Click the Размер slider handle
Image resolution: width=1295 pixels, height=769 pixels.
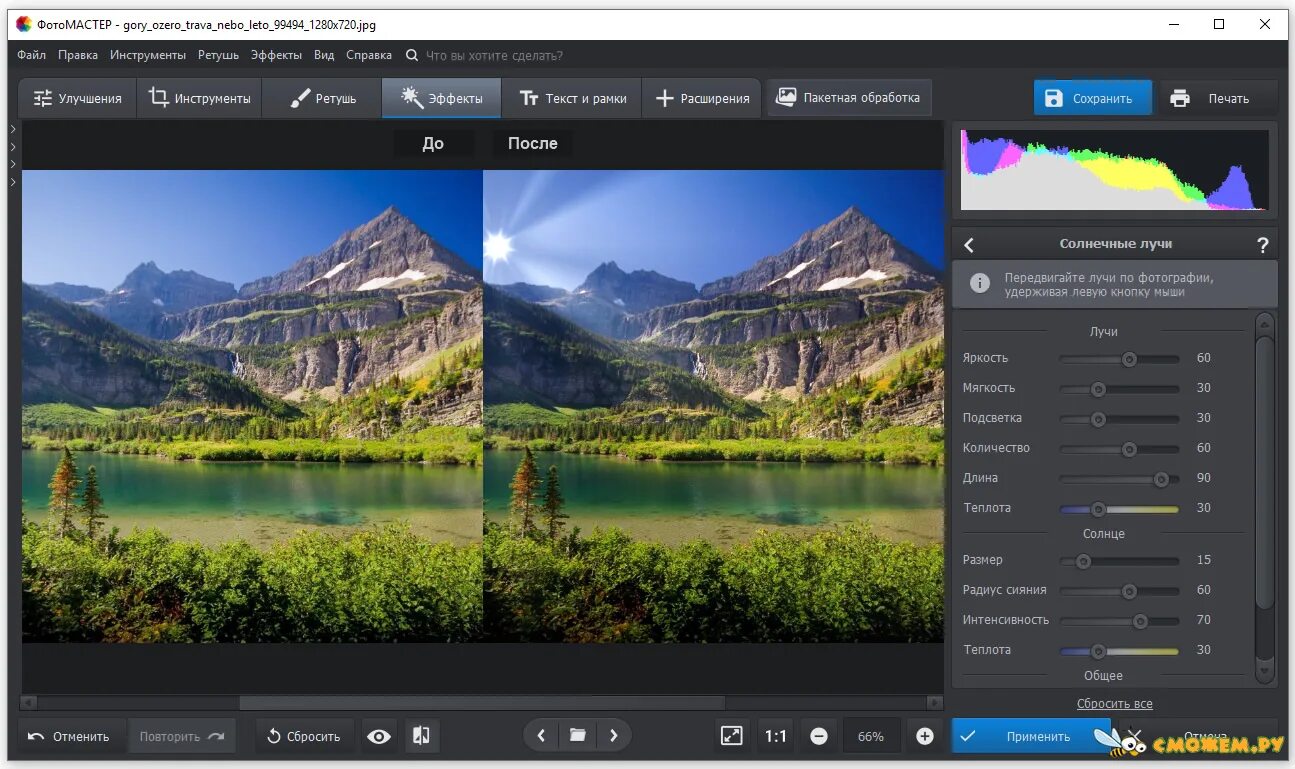(1082, 560)
